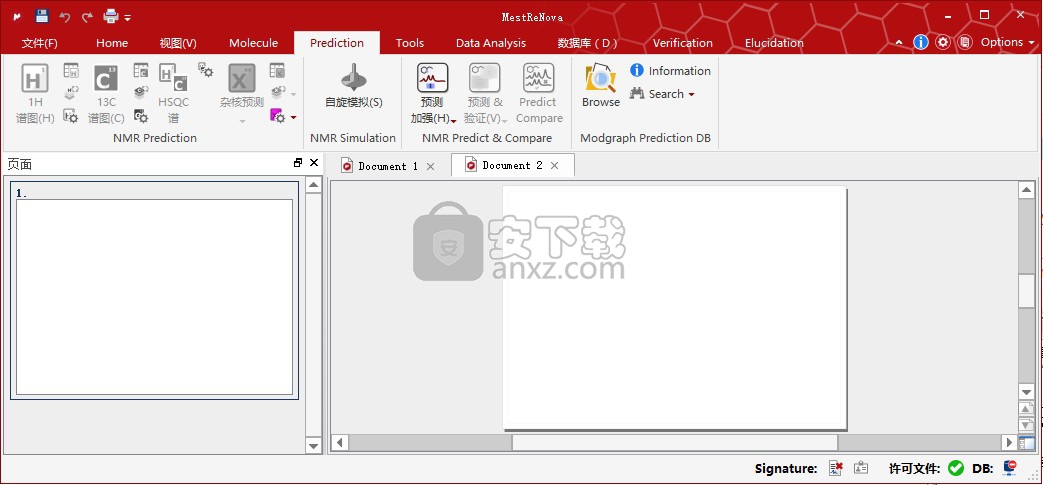Browse the Modgraph prediction database
The width and height of the screenshot is (1043, 485).
point(601,85)
